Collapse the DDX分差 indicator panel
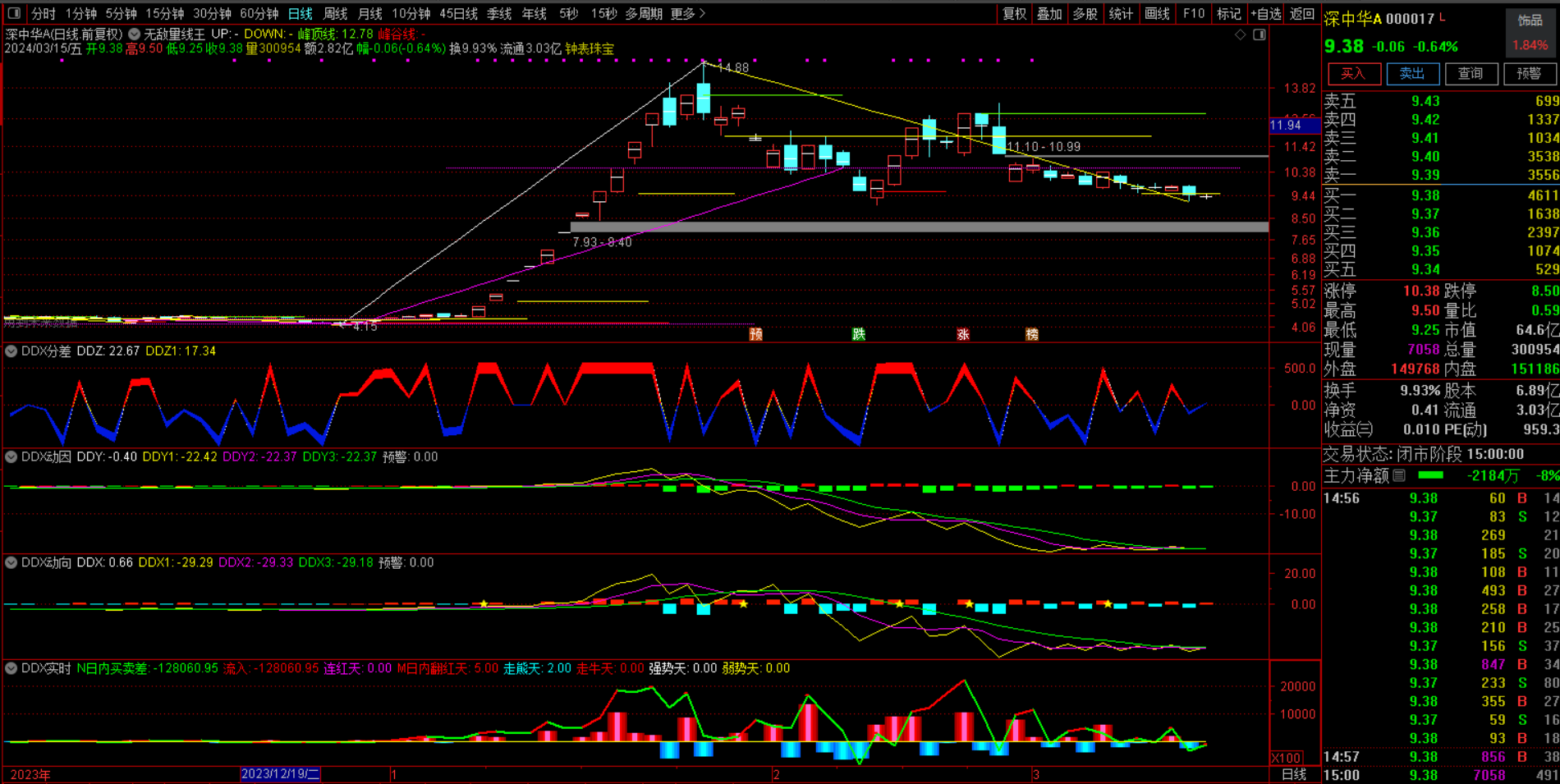 pyautogui.click(x=11, y=351)
